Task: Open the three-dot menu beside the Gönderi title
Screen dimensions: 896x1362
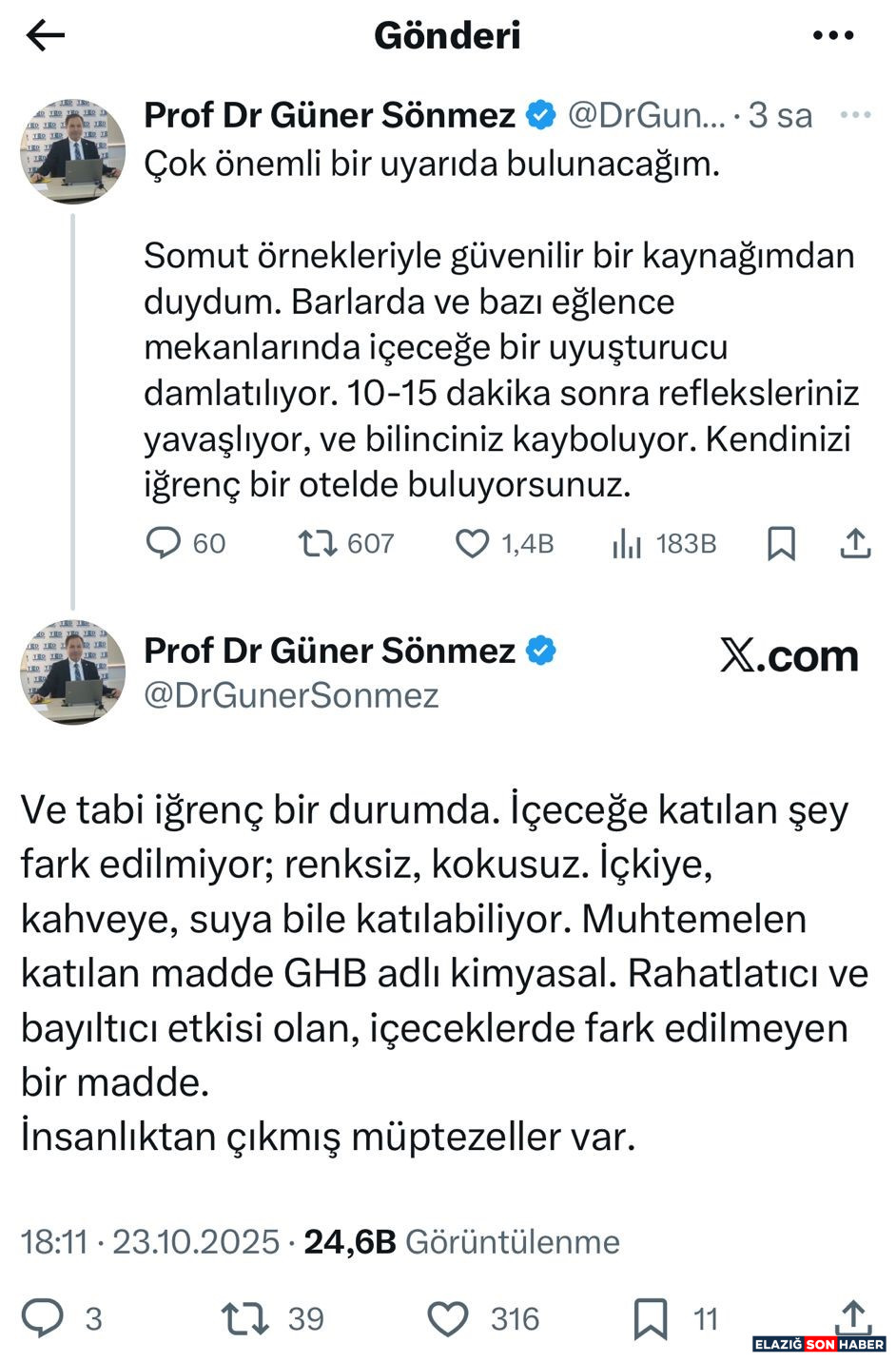Action: pyautogui.click(x=833, y=36)
